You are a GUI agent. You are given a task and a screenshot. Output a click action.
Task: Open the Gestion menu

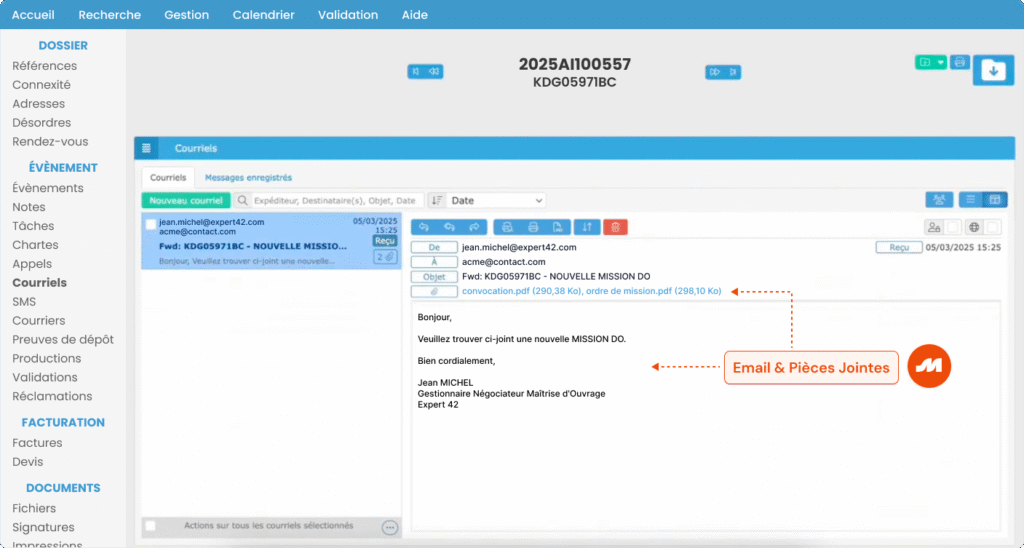[187, 15]
